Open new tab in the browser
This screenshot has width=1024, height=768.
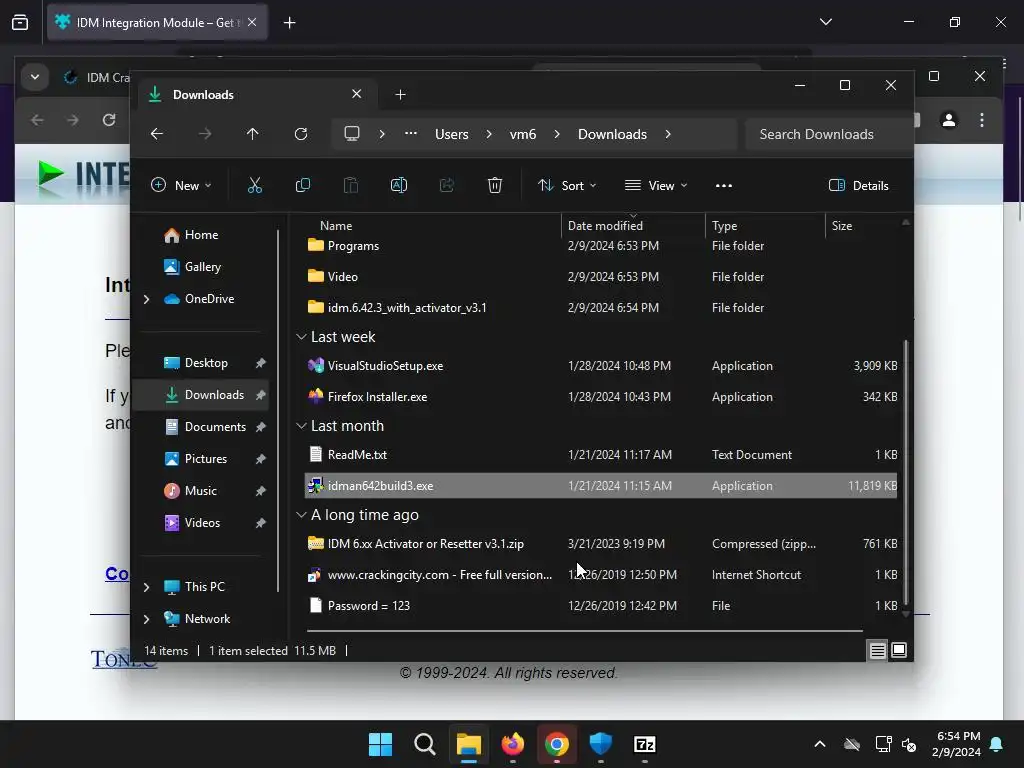pos(289,23)
